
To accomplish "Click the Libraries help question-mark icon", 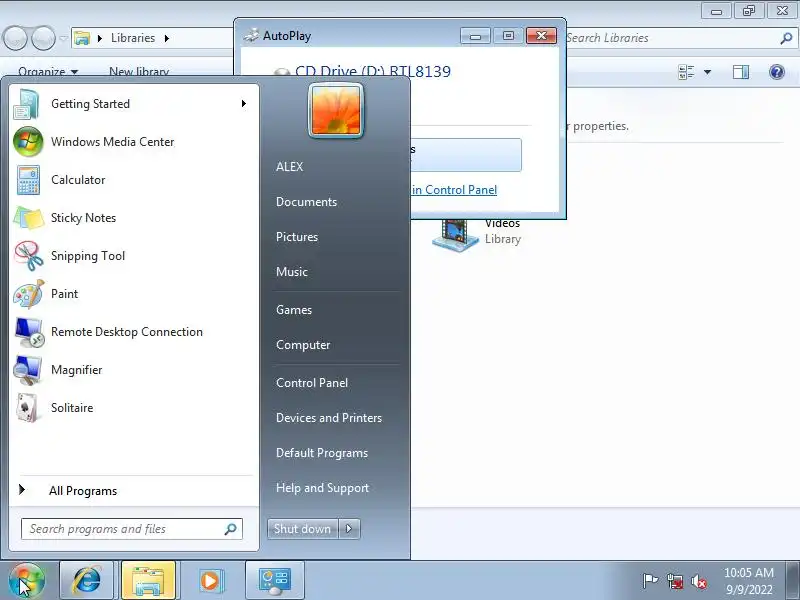I will pos(777,72).
